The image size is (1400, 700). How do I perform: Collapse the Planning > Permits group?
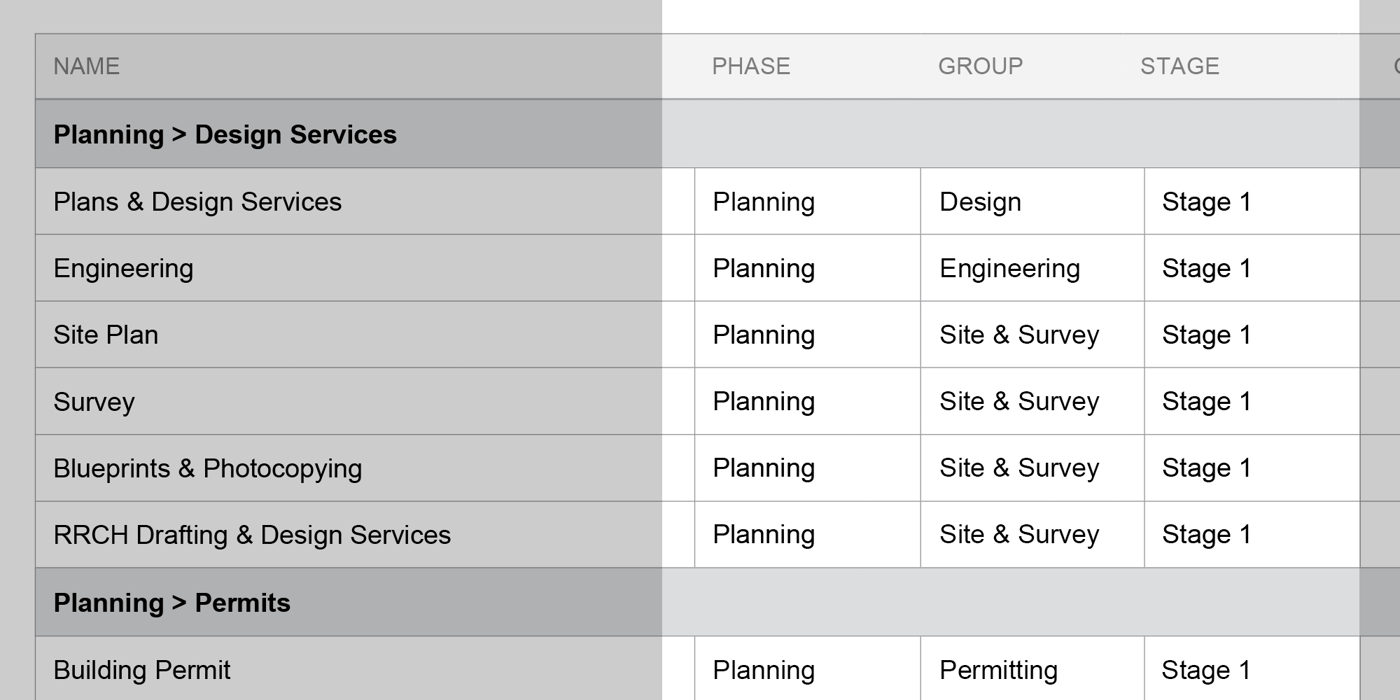172,602
